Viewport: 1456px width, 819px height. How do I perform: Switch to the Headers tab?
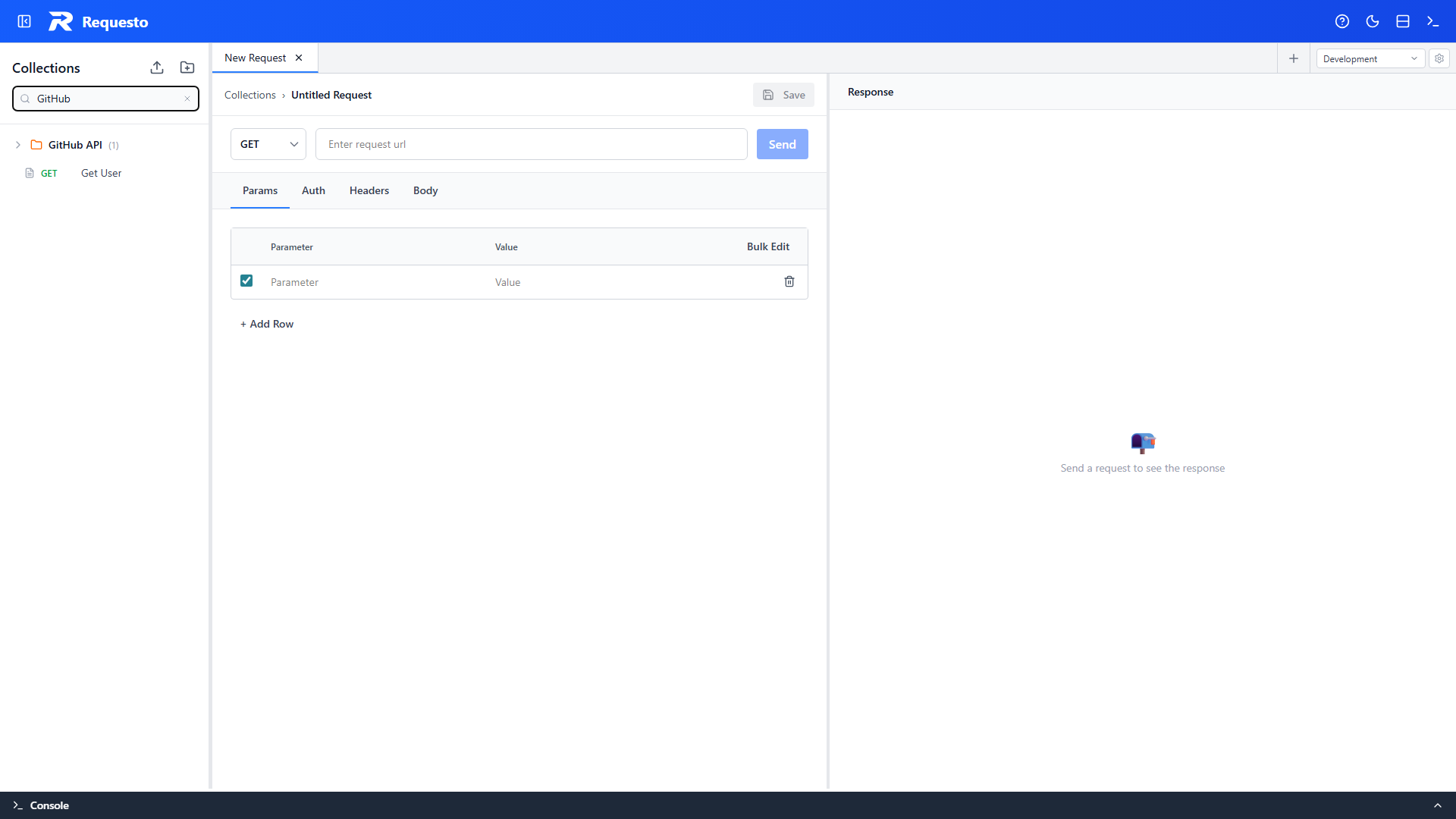[x=369, y=190]
